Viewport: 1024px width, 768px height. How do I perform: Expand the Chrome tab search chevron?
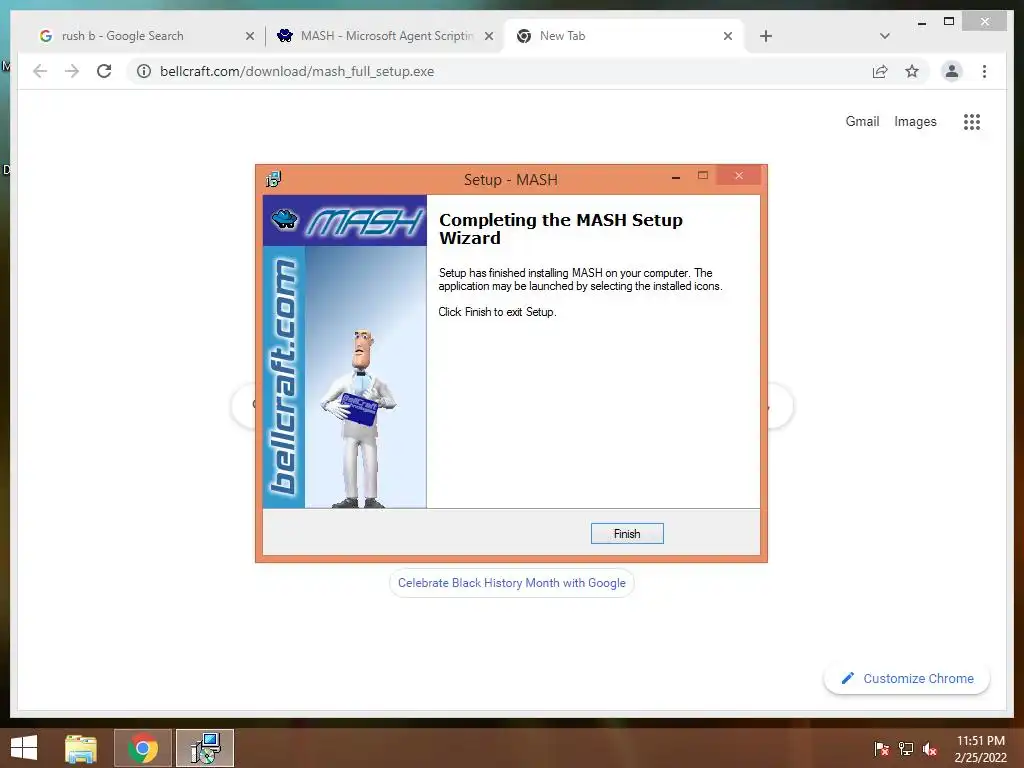[884, 36]
